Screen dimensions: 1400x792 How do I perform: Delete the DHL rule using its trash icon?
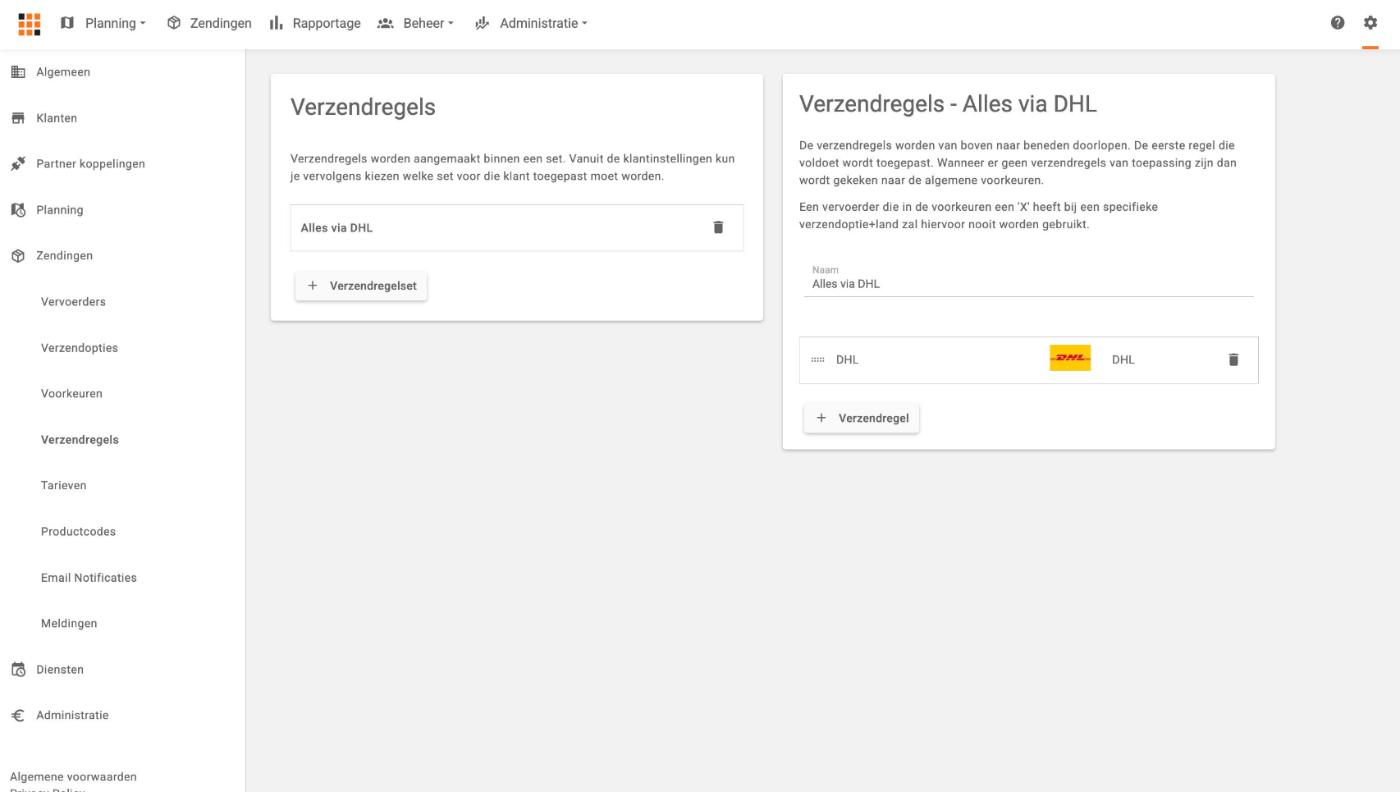coord(1233,360)
